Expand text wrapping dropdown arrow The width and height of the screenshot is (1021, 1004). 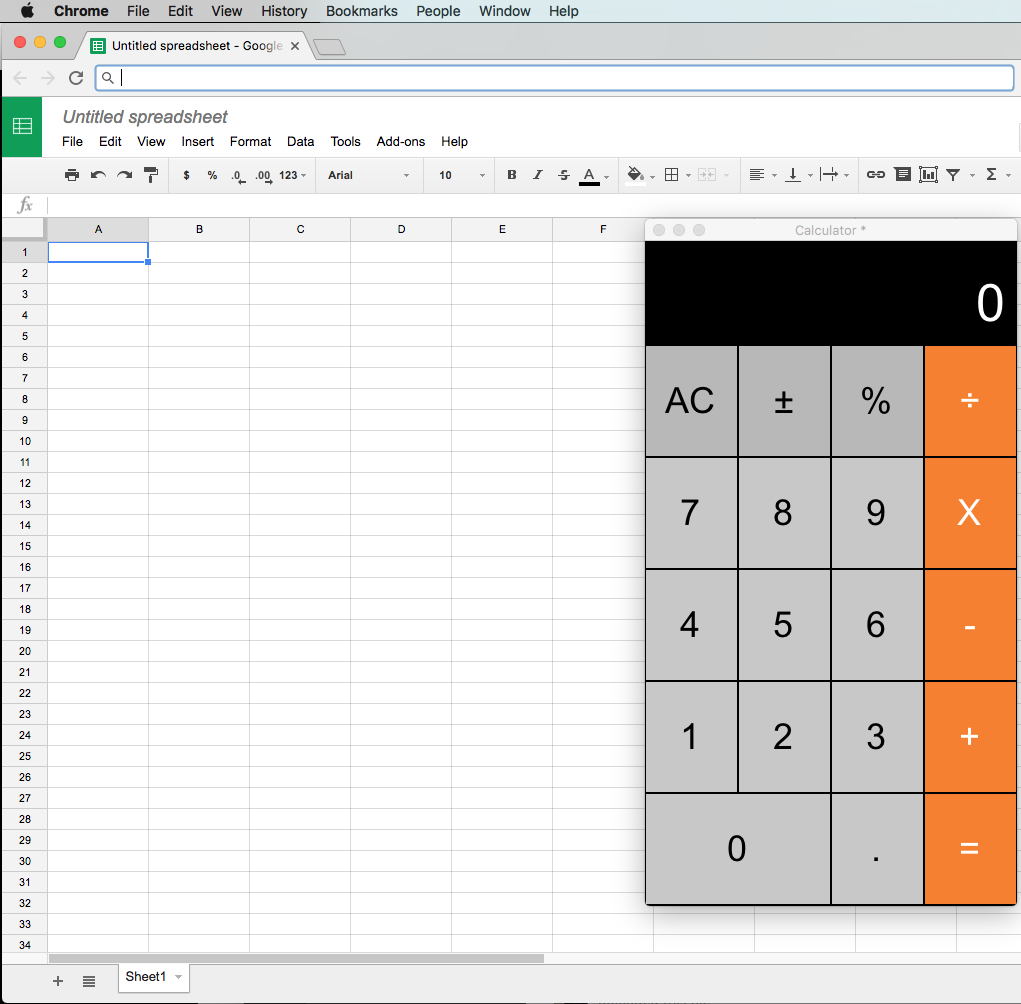(x=846, y=176)
